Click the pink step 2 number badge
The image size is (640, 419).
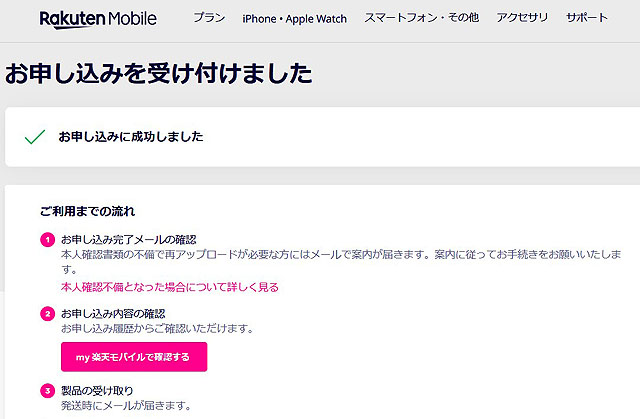(x=46, y=314)
